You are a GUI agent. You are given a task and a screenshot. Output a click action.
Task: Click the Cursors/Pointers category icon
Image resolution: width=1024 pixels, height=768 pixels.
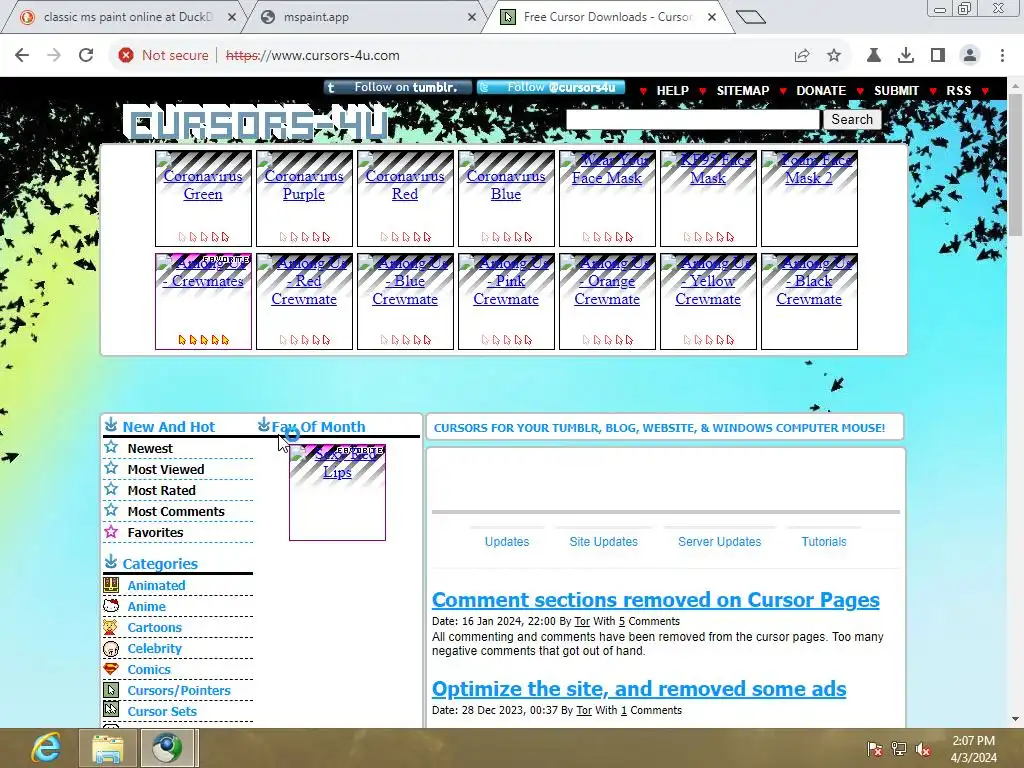(111, 690)
